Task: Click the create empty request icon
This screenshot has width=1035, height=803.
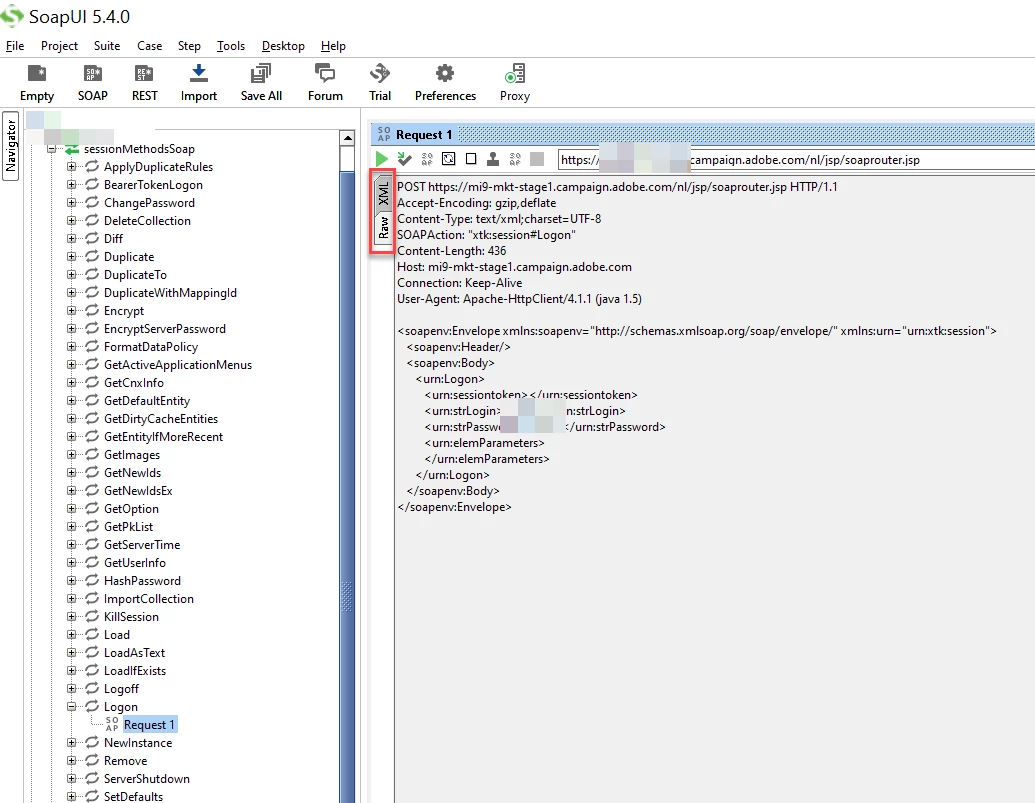Action: tap(471, 159)
